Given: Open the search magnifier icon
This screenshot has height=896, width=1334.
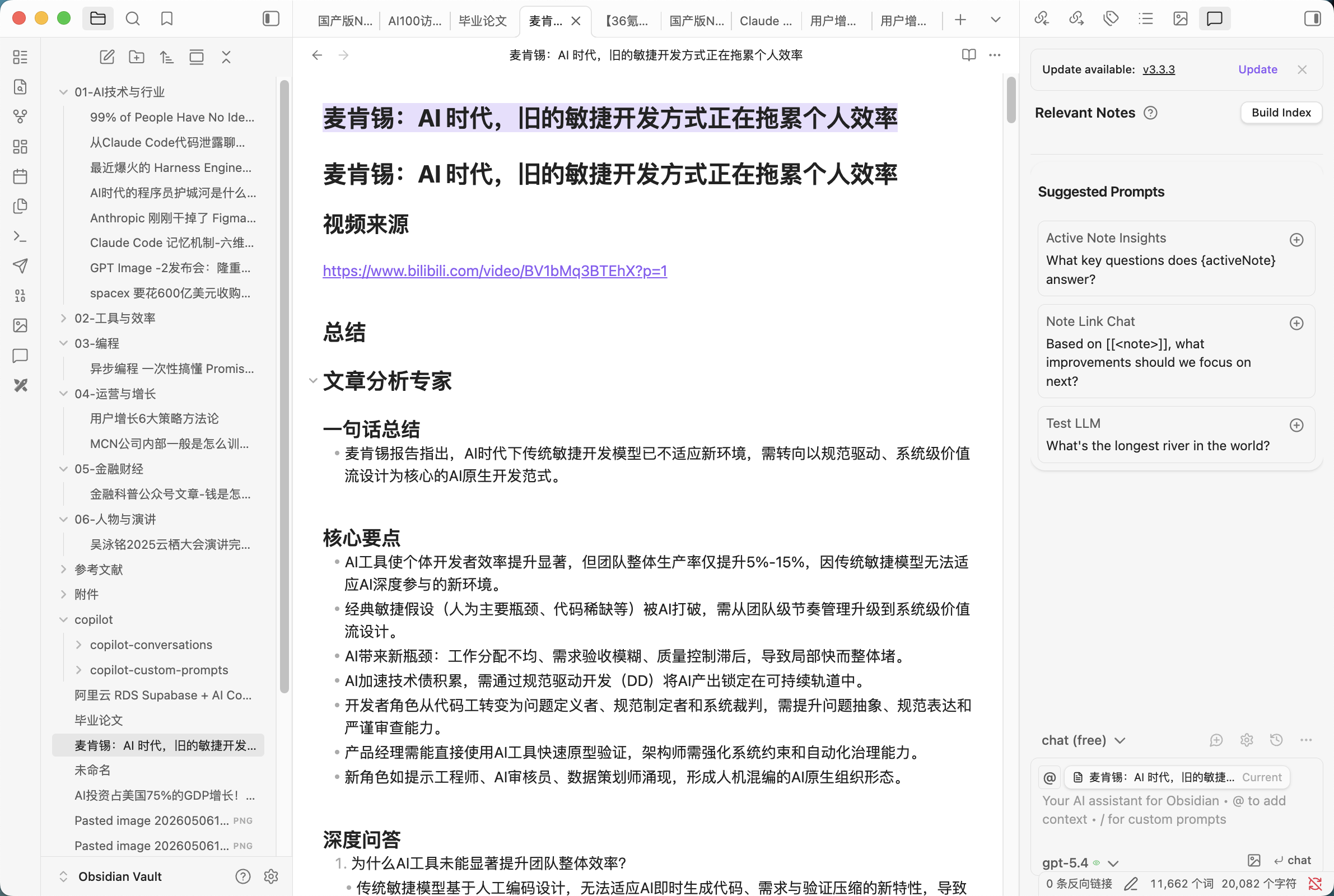Looking at the screenshot, I should point(133,19).
